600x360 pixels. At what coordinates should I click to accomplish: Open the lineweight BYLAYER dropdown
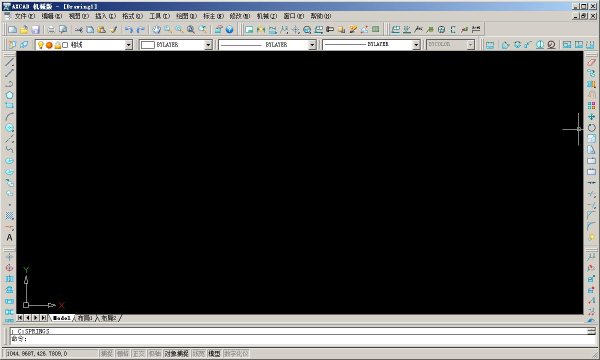coord(416,45)
